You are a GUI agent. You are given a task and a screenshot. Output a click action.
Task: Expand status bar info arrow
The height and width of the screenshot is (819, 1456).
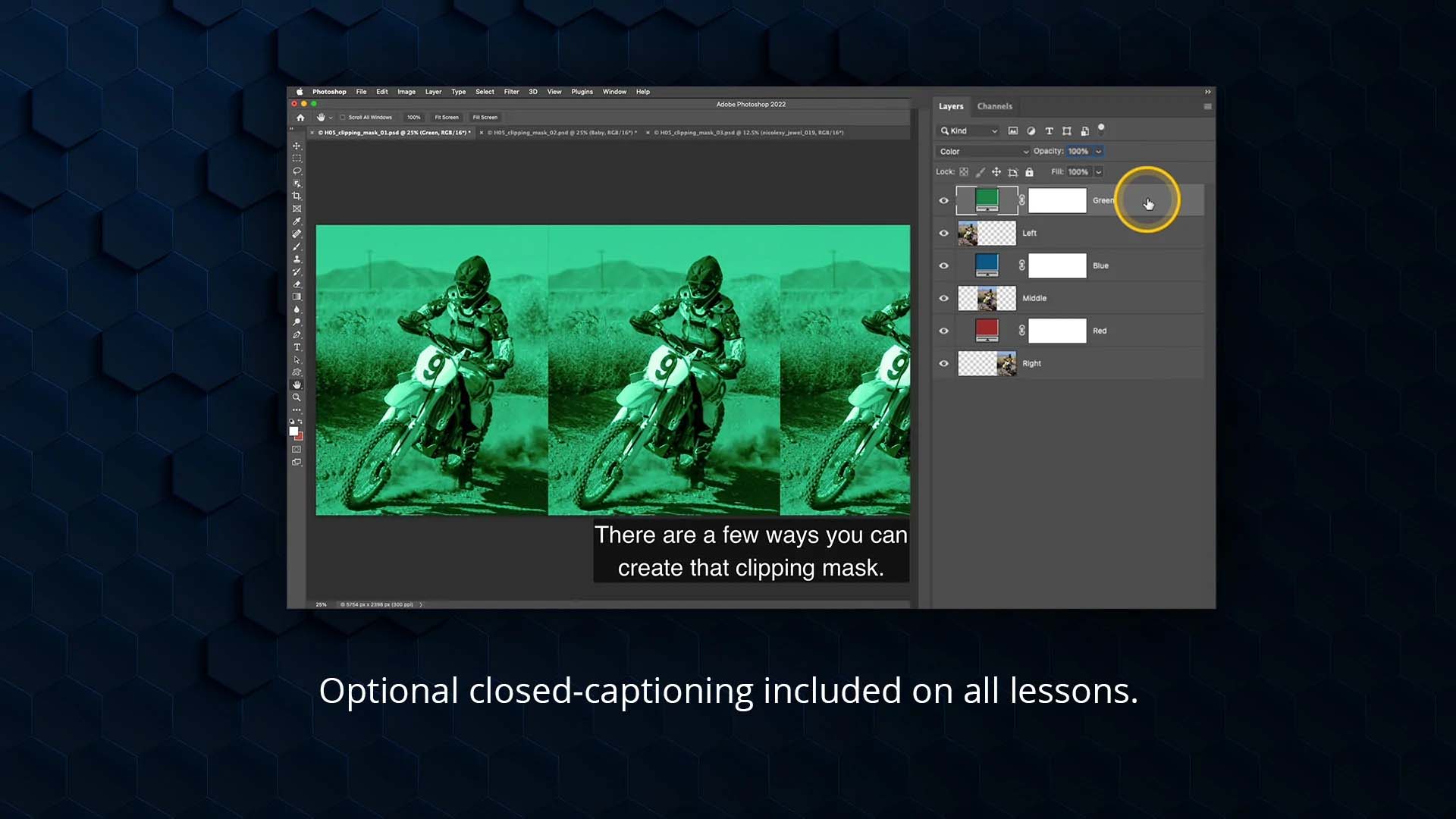[421, 605]
